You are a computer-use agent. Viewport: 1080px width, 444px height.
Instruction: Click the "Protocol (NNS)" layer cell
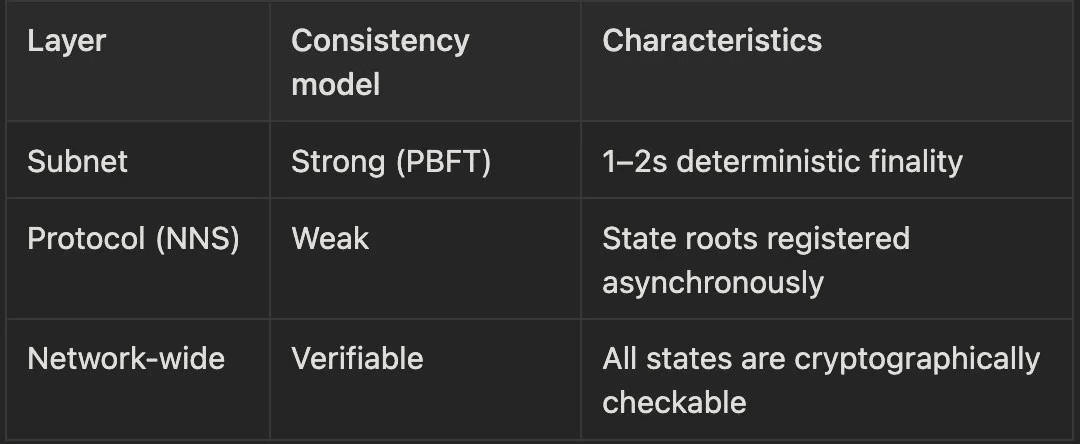pyautogui.click(x=133, y=240)
